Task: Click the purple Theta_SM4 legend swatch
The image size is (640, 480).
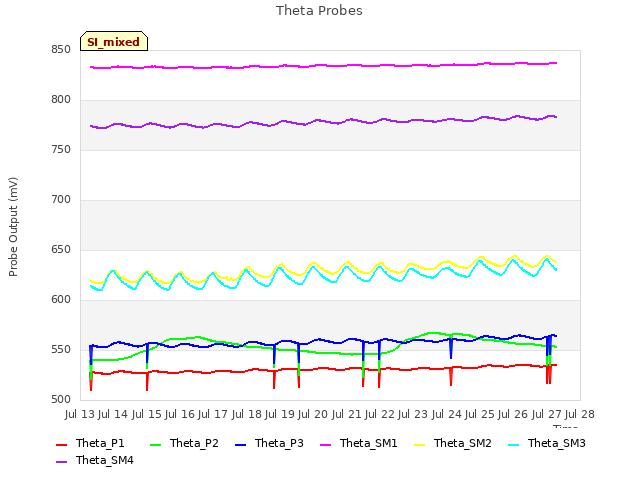Action: 61,461
